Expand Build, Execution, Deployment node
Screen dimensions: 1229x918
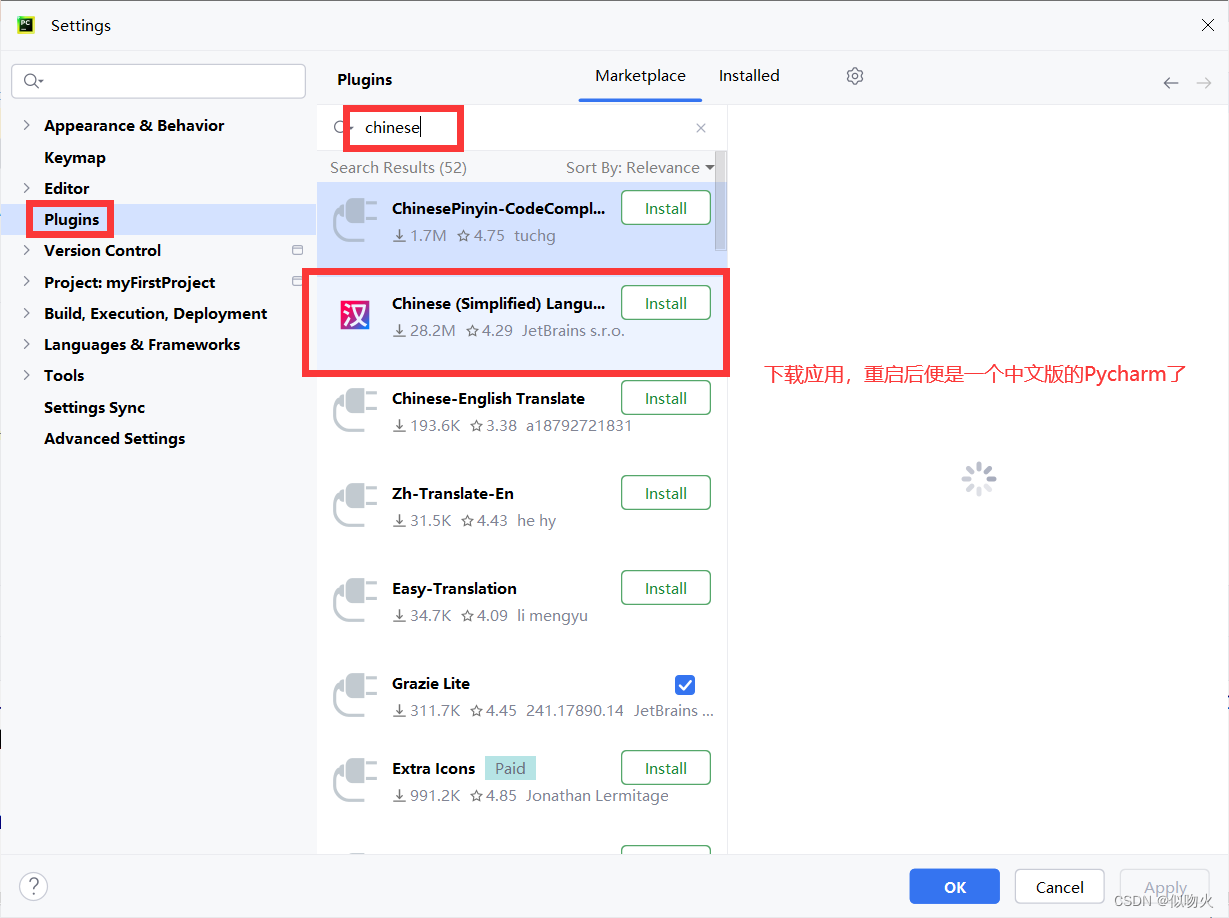(x=27, y=313)
